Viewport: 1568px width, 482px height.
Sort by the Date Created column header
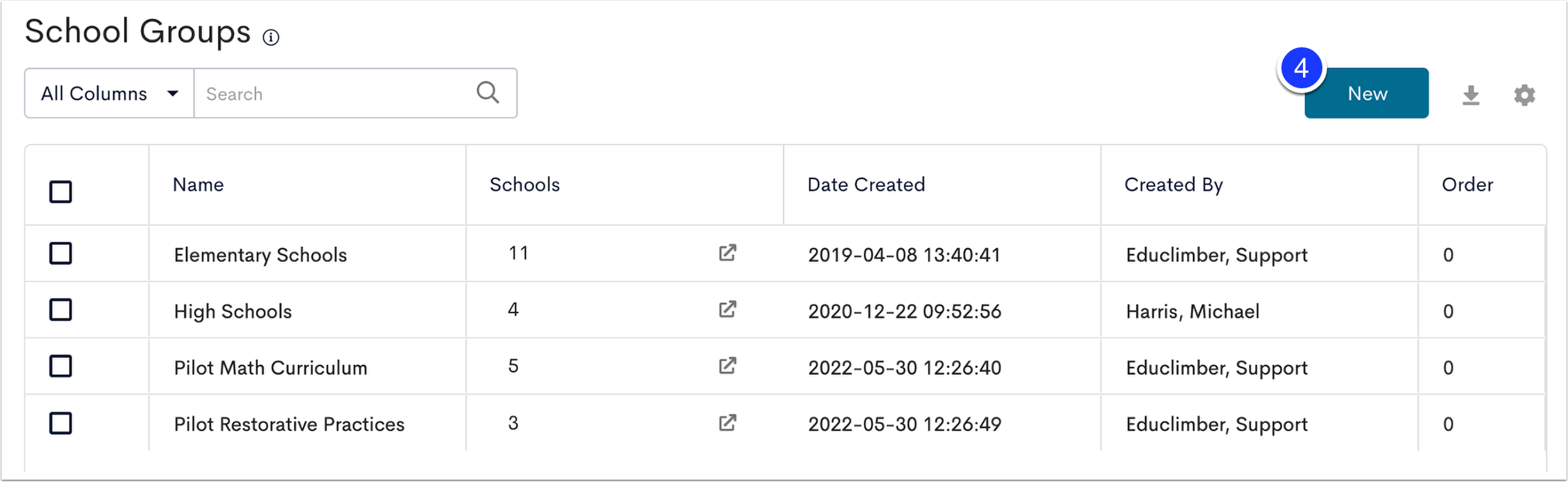pos(866,184)
